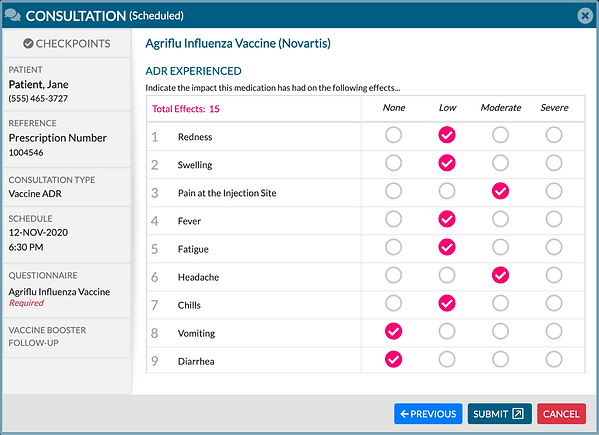Select Moderate for Redness
The width and height of the screenshot is (599, 435).
click(x=500, y=135)
